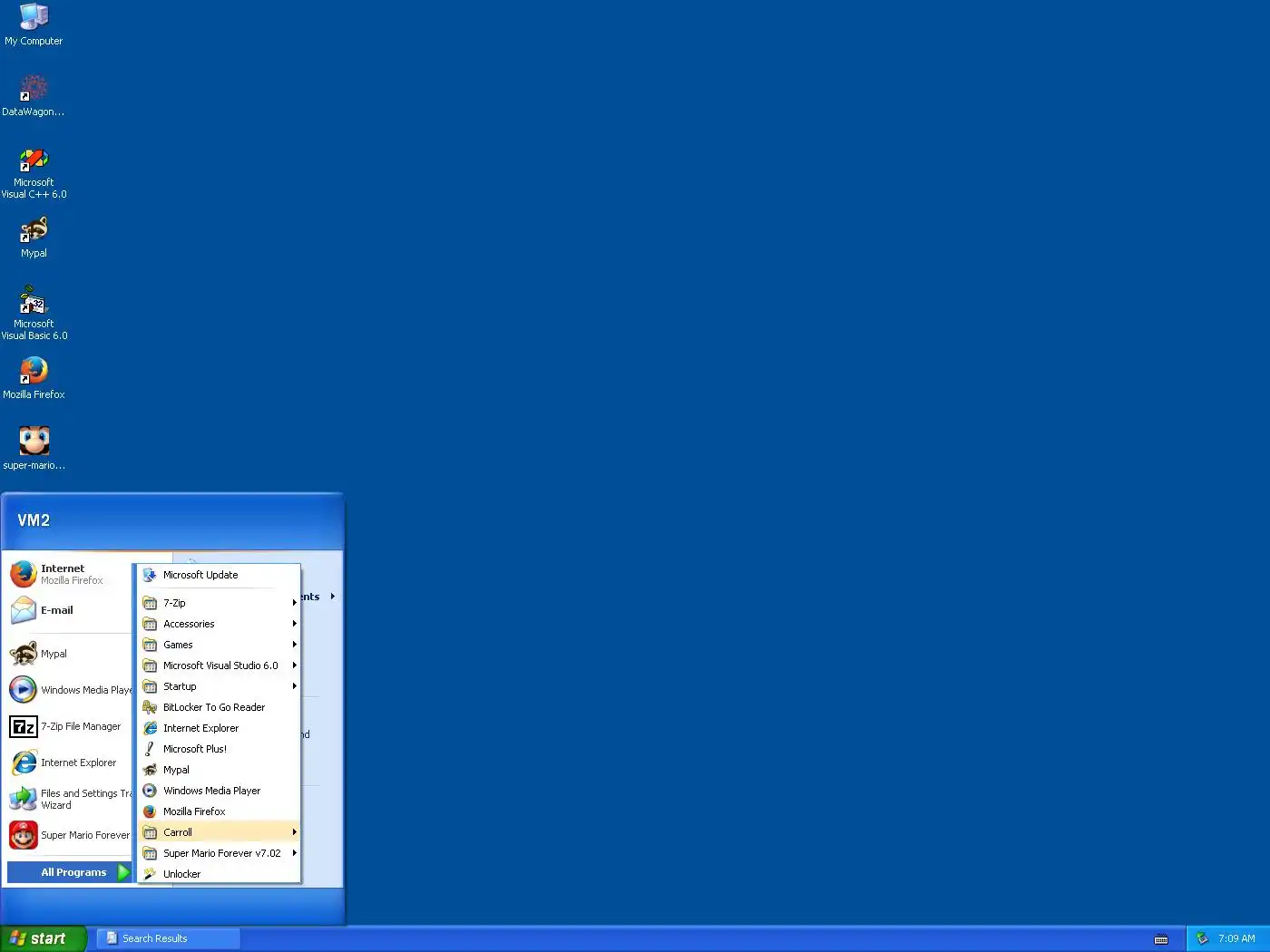Open Microsoft Visual Studio 6.0 group
The height and width of the screenshot is (952, 1270).
click(x=219, y=665)
